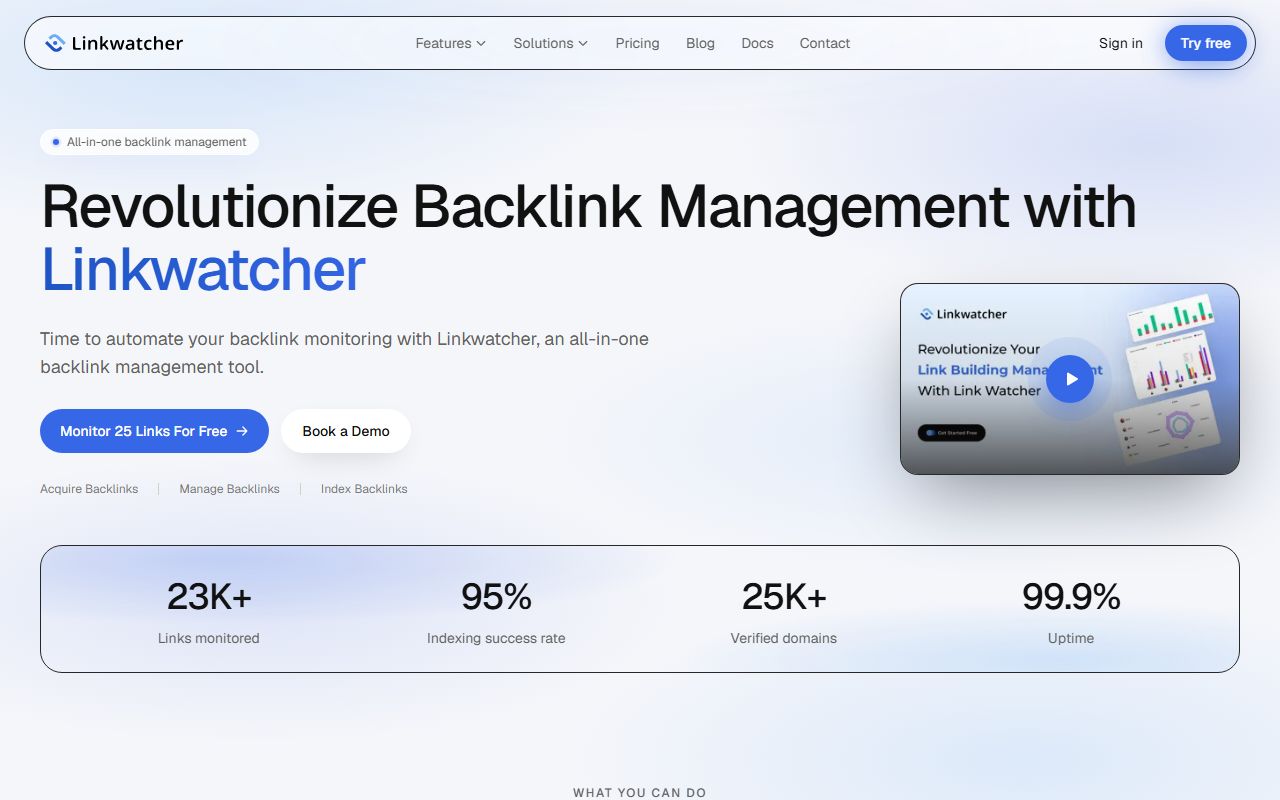Viewport: 1280px width, 800px height.
Task: Click the Try free button
Action: (x=1205, y=43)
